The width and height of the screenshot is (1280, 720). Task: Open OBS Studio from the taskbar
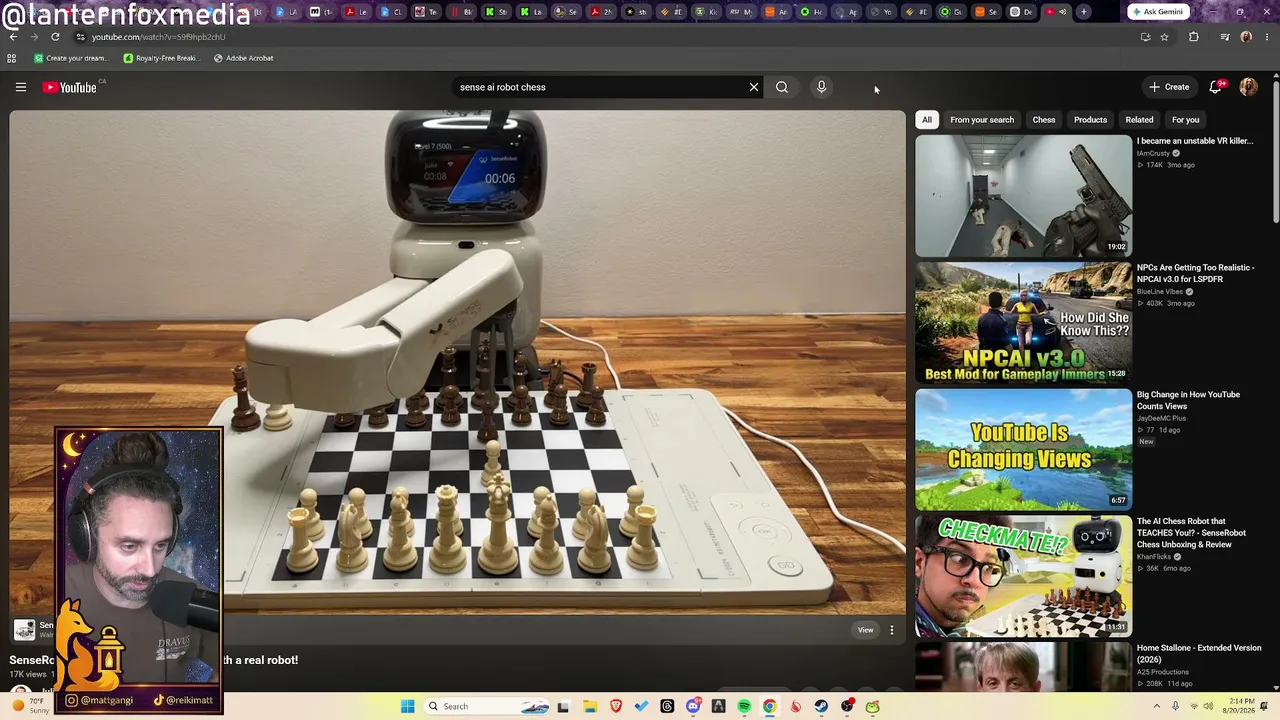tap(847, 706)
